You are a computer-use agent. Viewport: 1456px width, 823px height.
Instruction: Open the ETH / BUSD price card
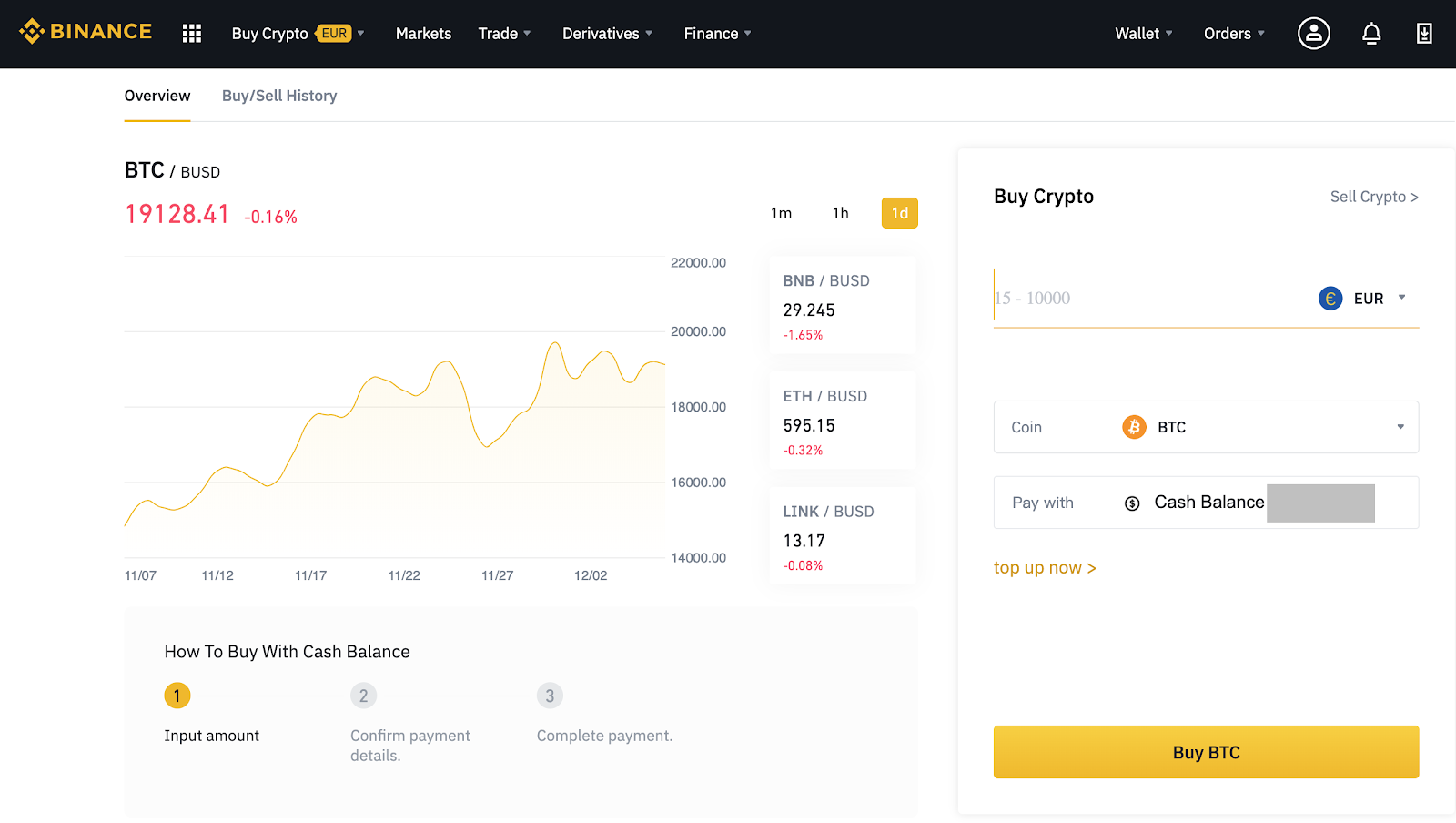point(843,421)
